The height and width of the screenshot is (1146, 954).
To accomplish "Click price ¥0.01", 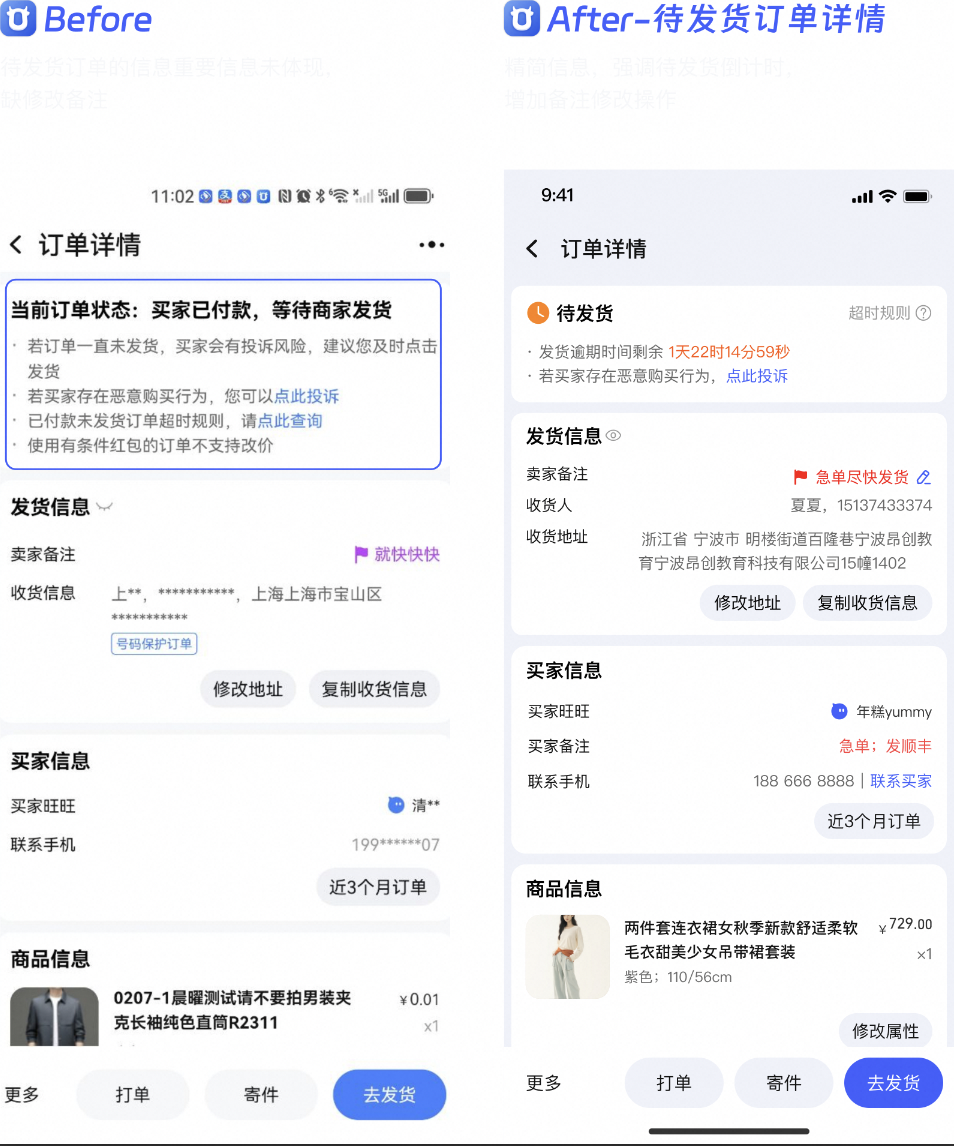I will (419, 999).
